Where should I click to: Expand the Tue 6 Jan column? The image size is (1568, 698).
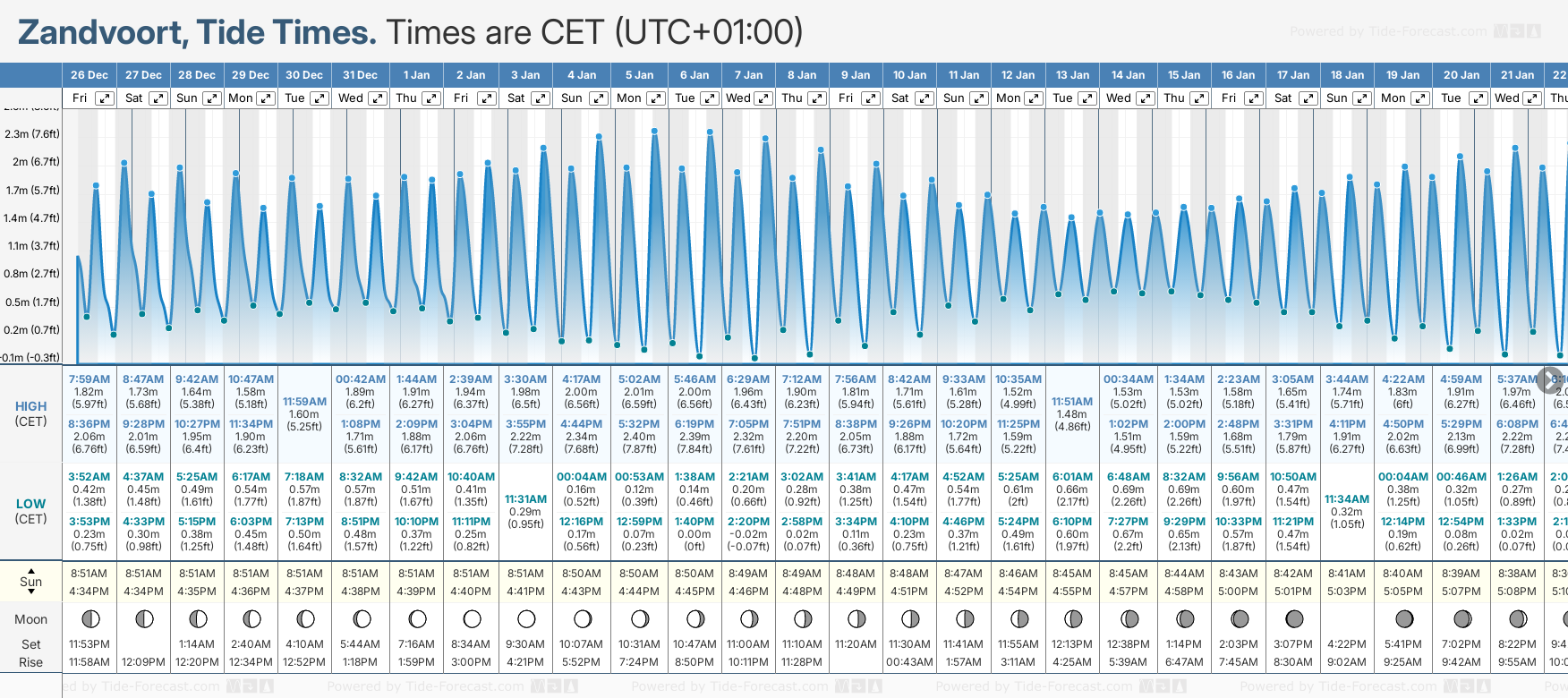click(709, 98)
